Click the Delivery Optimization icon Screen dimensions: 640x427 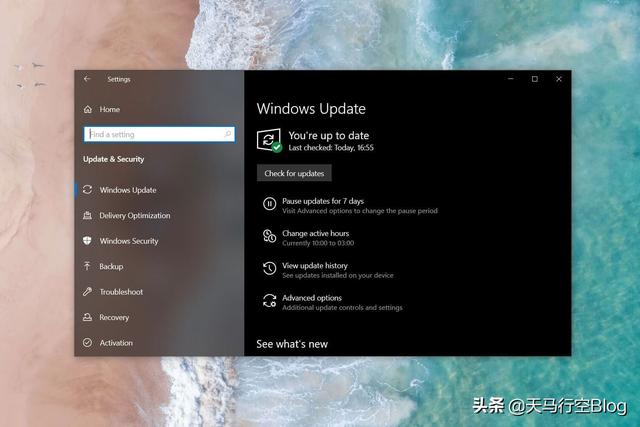tap(87, 215)
